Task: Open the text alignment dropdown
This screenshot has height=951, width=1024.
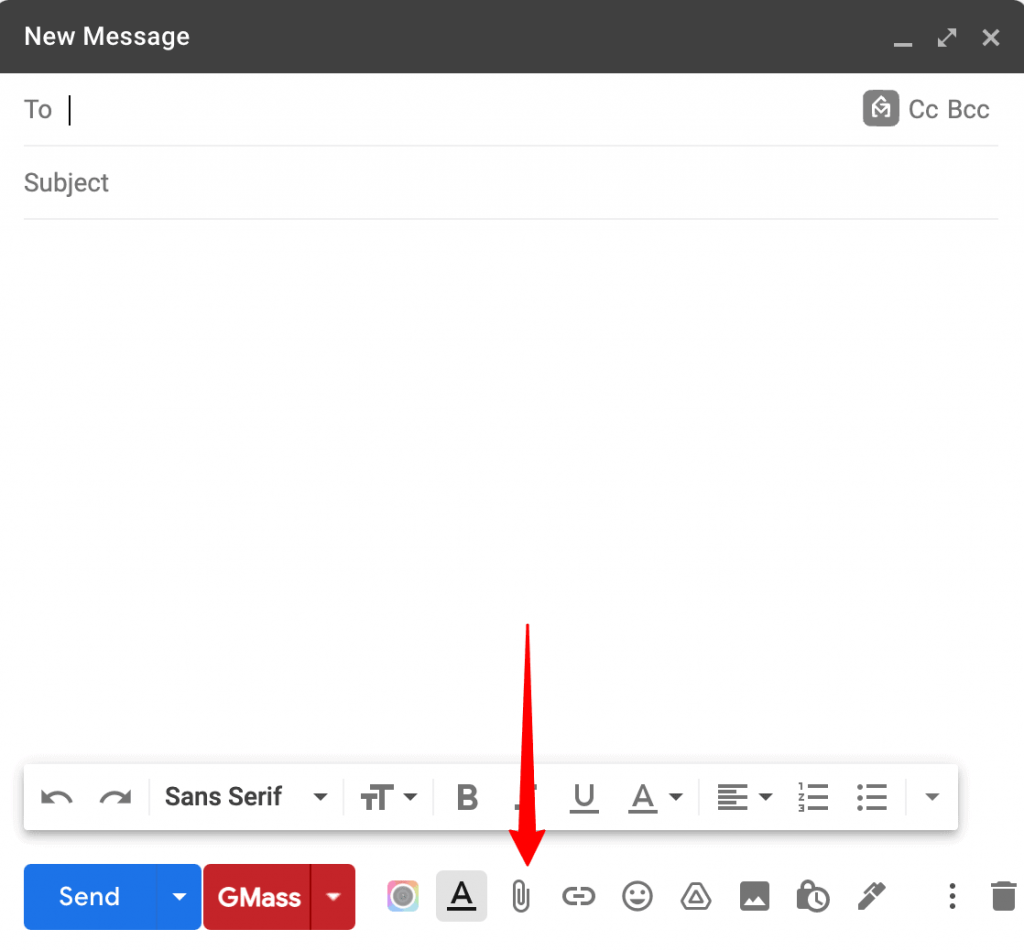Action: [744, 797]
